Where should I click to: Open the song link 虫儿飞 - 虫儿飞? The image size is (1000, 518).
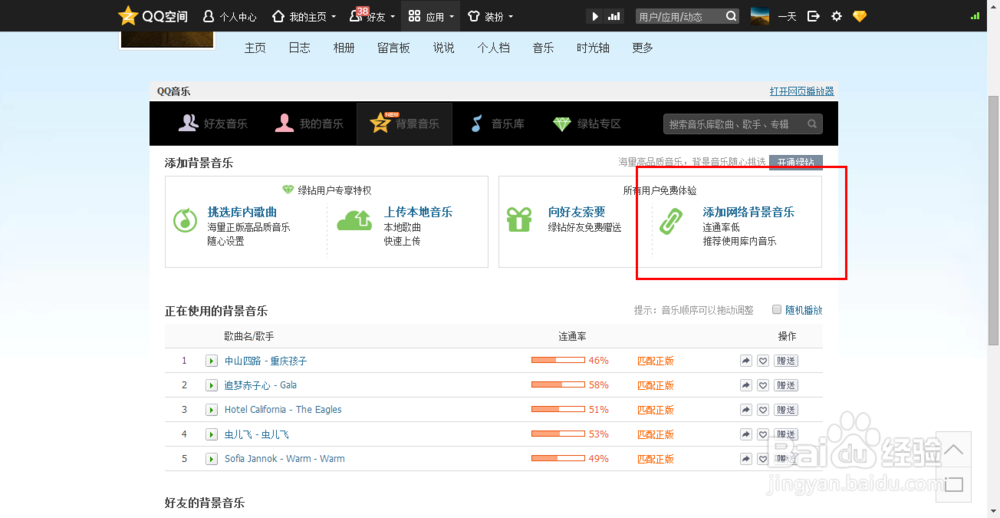coord(256,434)
